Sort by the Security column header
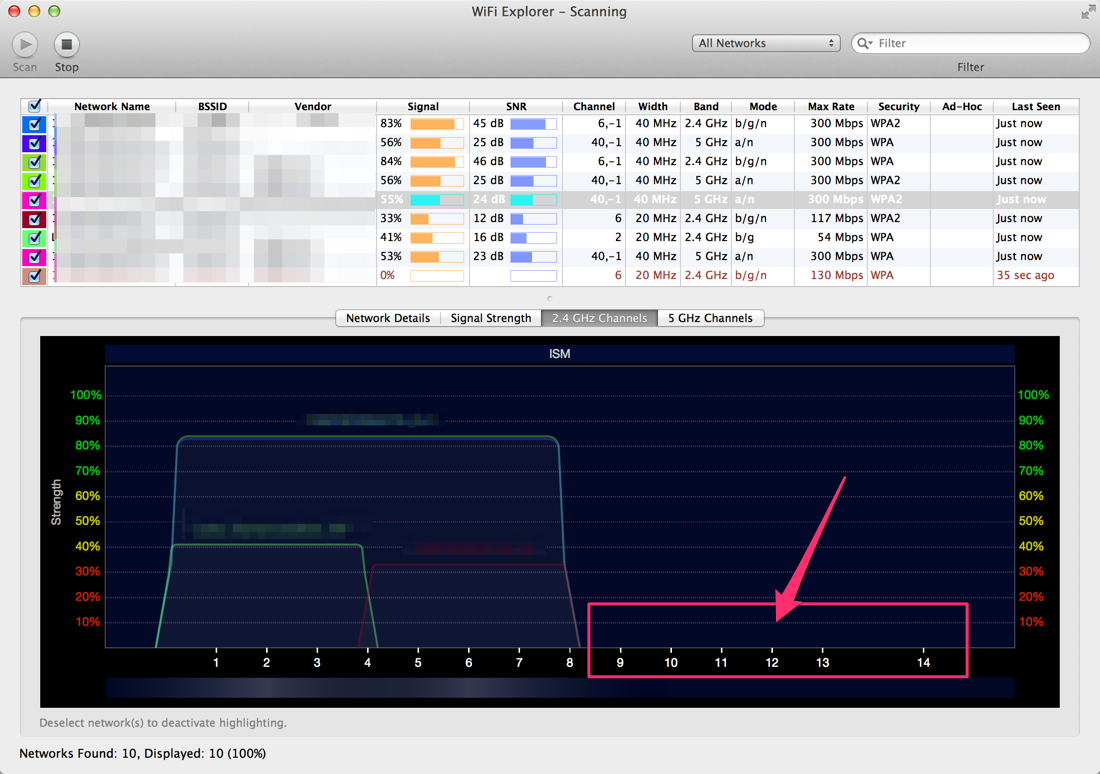This screenshot has width=1100, height=774. pyautogui.click(x=899, y=106)
